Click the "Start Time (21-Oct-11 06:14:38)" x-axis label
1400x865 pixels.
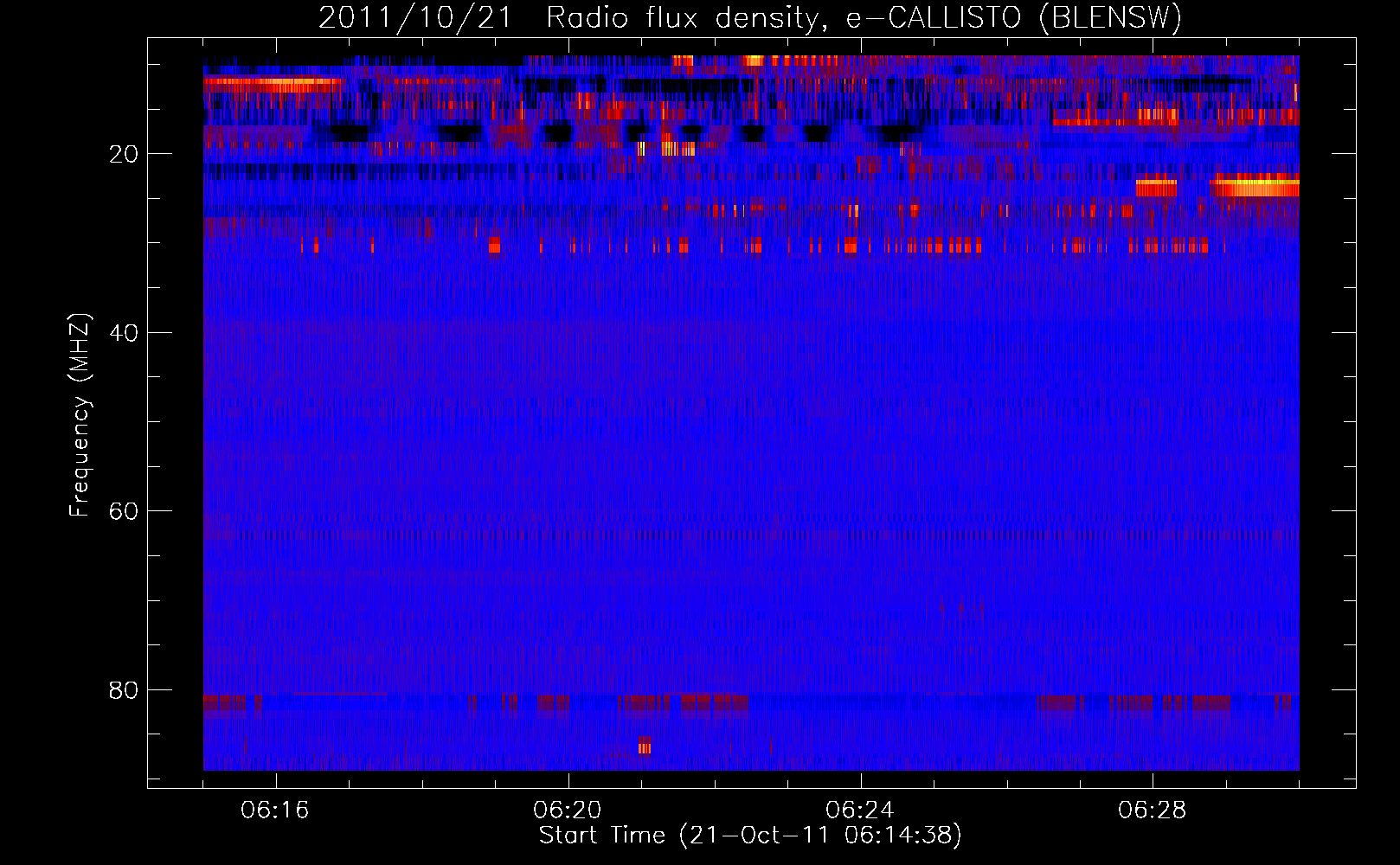[750, 836]
